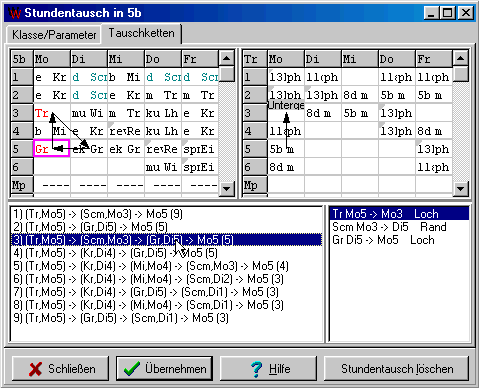Click the red Tr cell in 5b Monday period 3
Screen dimensions: 479x388
52,113
